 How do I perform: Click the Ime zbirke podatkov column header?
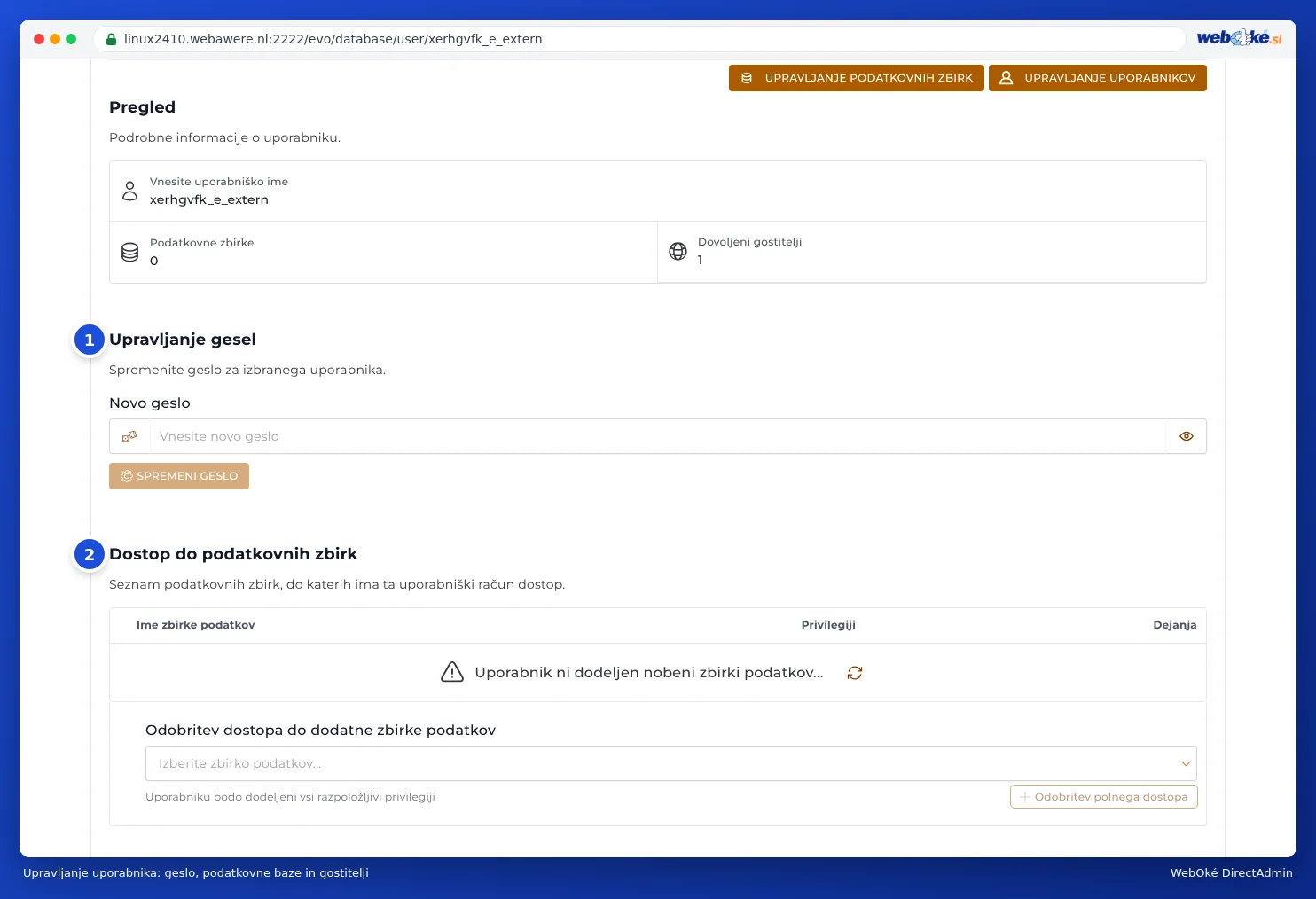tap(196, 625)
